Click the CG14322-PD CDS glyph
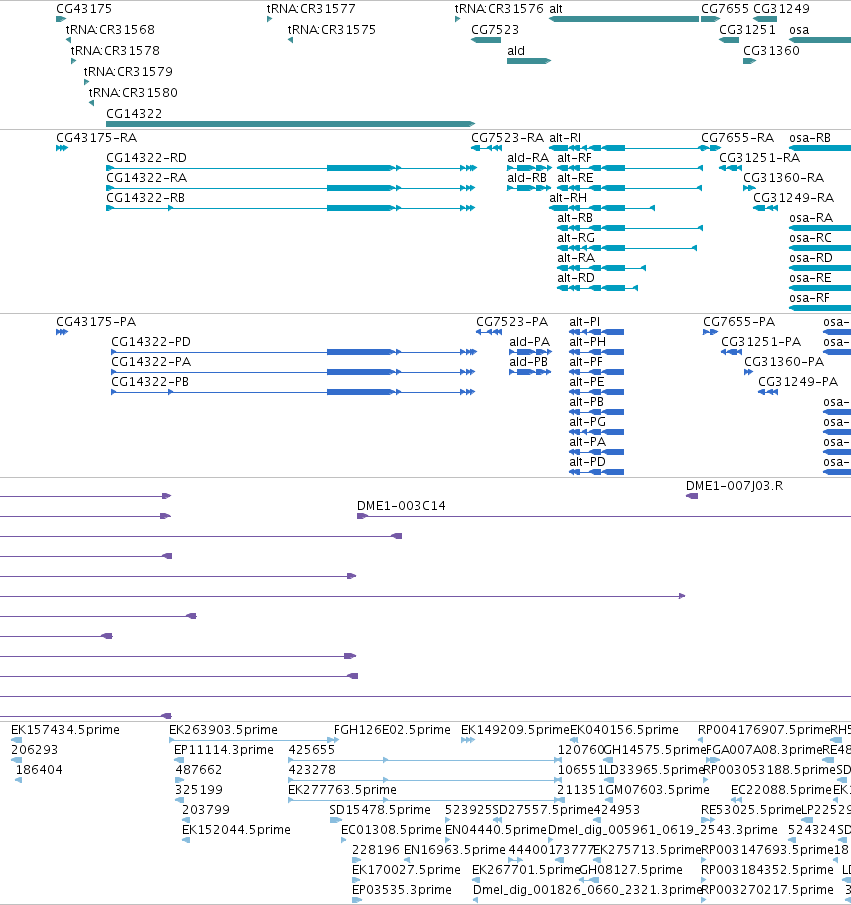Image resolution: width=851 pixels, height=905 pixels. [x=294, y=352]
